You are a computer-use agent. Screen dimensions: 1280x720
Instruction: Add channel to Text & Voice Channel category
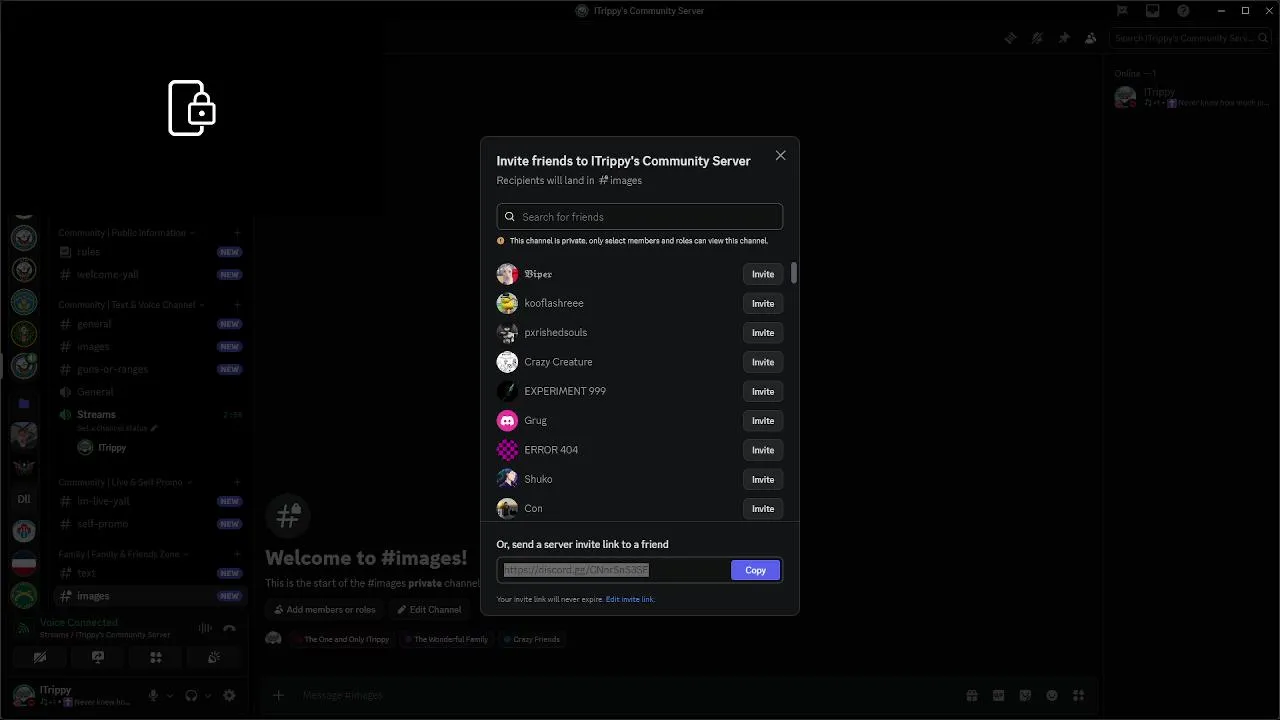point(237,305)
